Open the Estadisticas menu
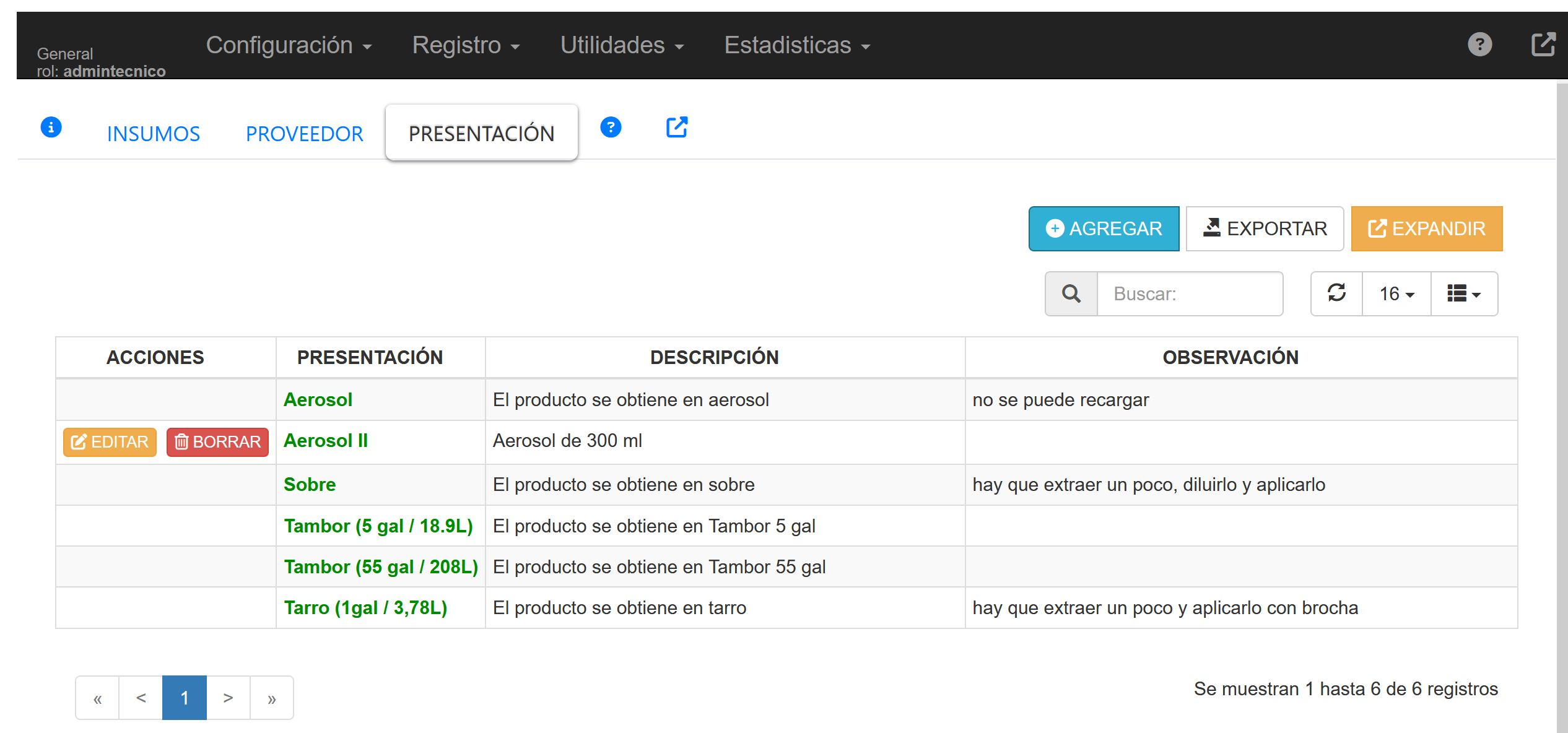Viewport: 1568px width, 733px height. 797,45
